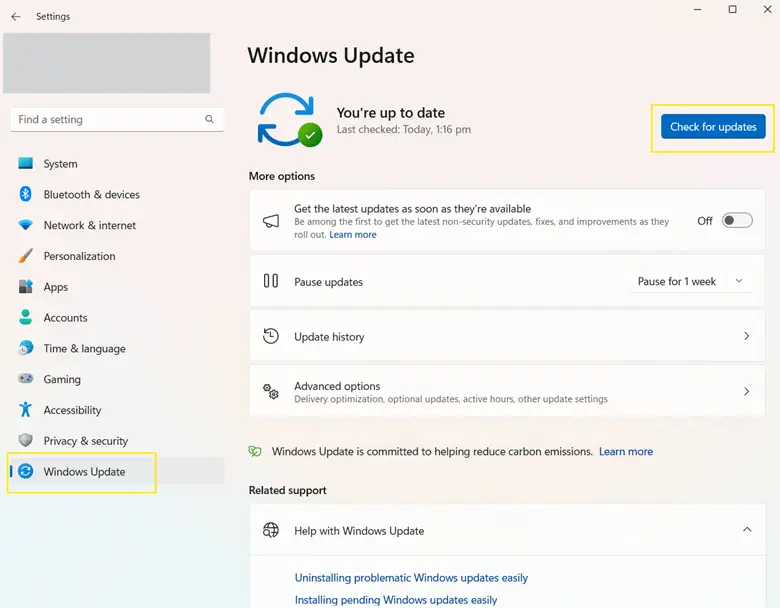Click the Accounts person icon
Screen dimensions: 780x608
(25, 317)
